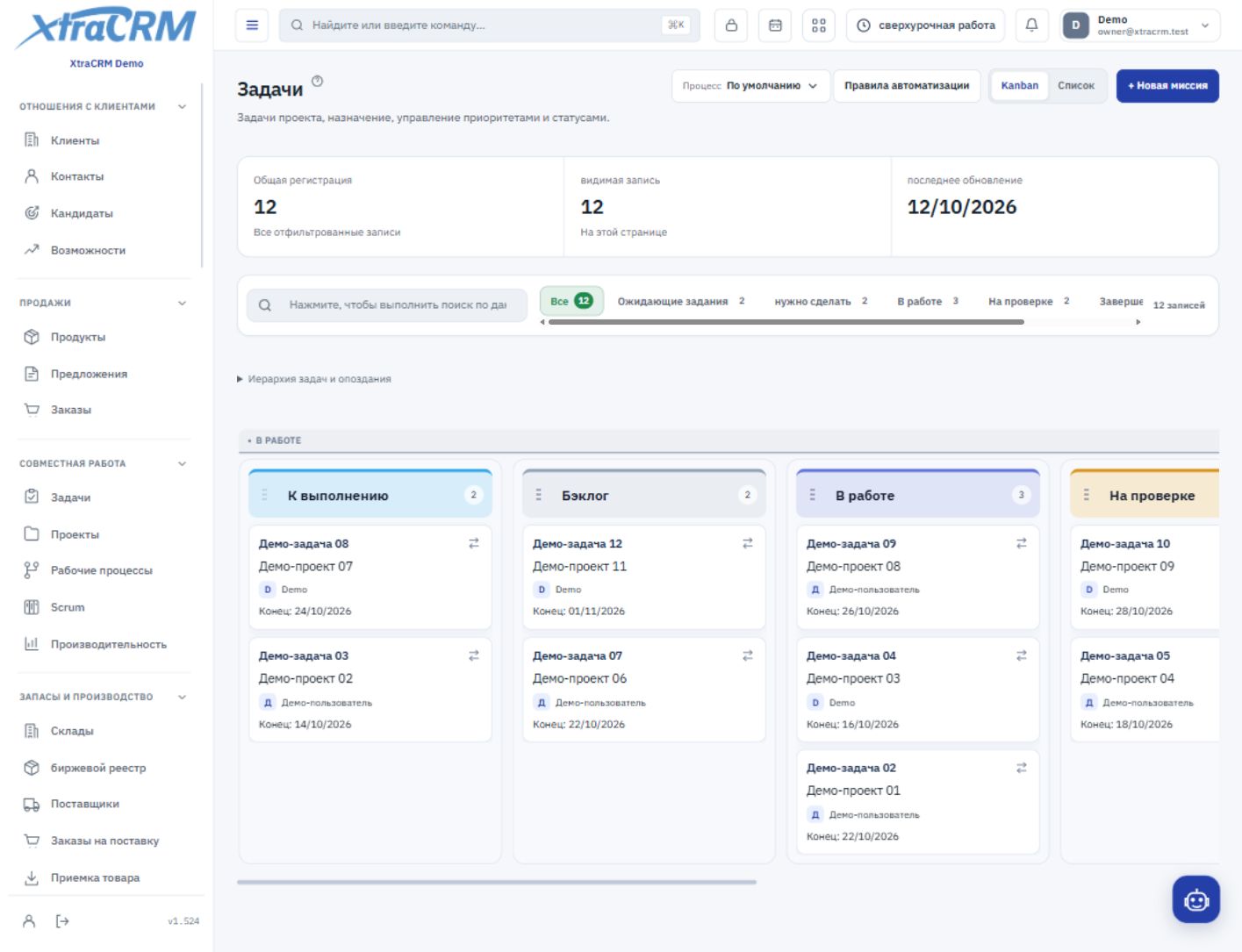Switch to Kanban view
This screenshot has height=952, width=1242.
pos(1019,86)
